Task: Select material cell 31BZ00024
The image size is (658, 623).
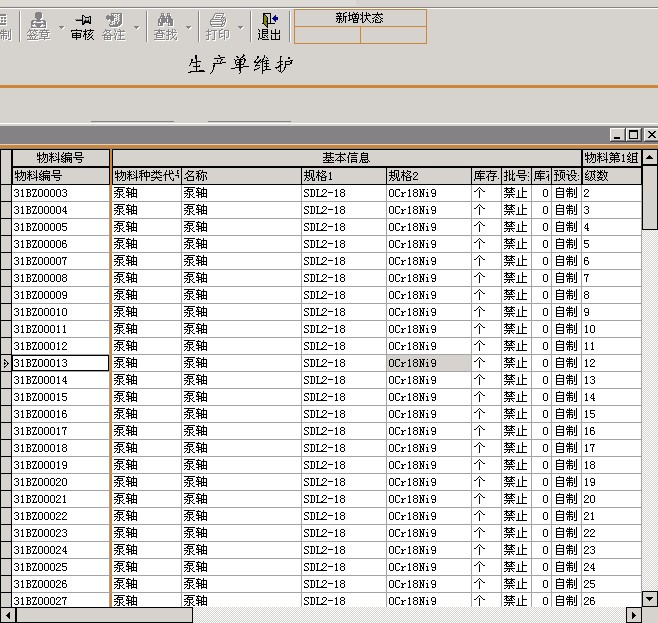Action: (x=60, y=550)
